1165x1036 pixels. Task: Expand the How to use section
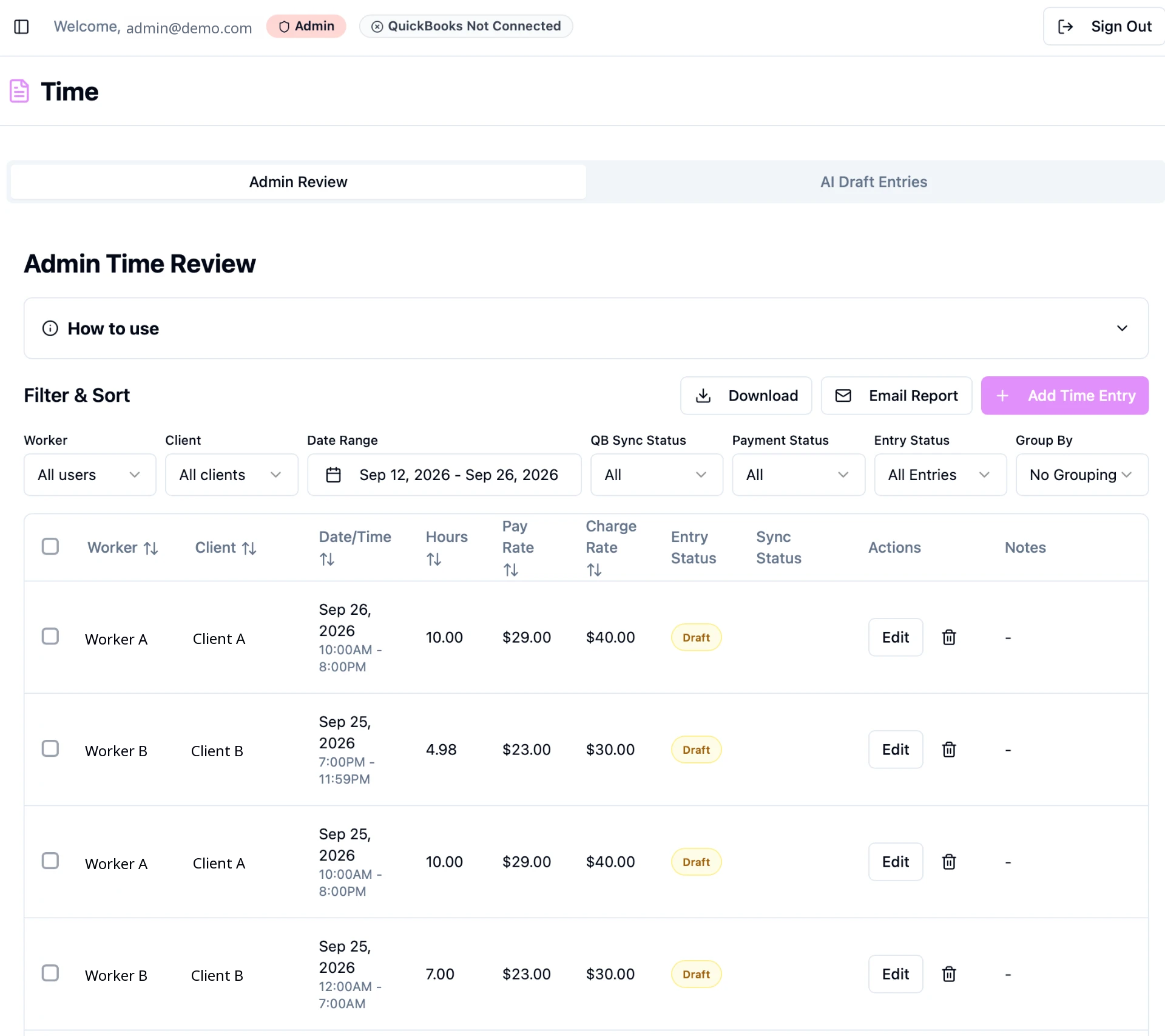click(586, 328)
